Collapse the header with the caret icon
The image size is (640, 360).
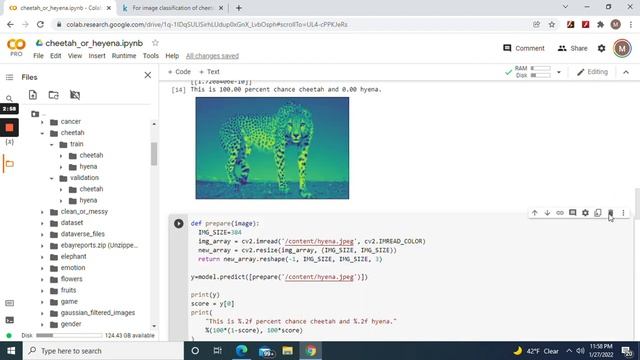626,72
